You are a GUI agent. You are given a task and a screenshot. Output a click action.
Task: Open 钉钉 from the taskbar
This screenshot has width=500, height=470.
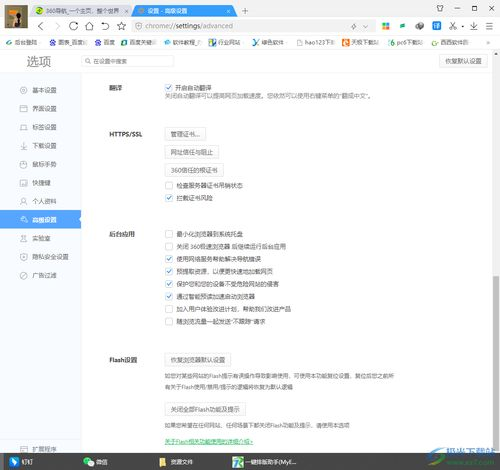tap(21, 462)
